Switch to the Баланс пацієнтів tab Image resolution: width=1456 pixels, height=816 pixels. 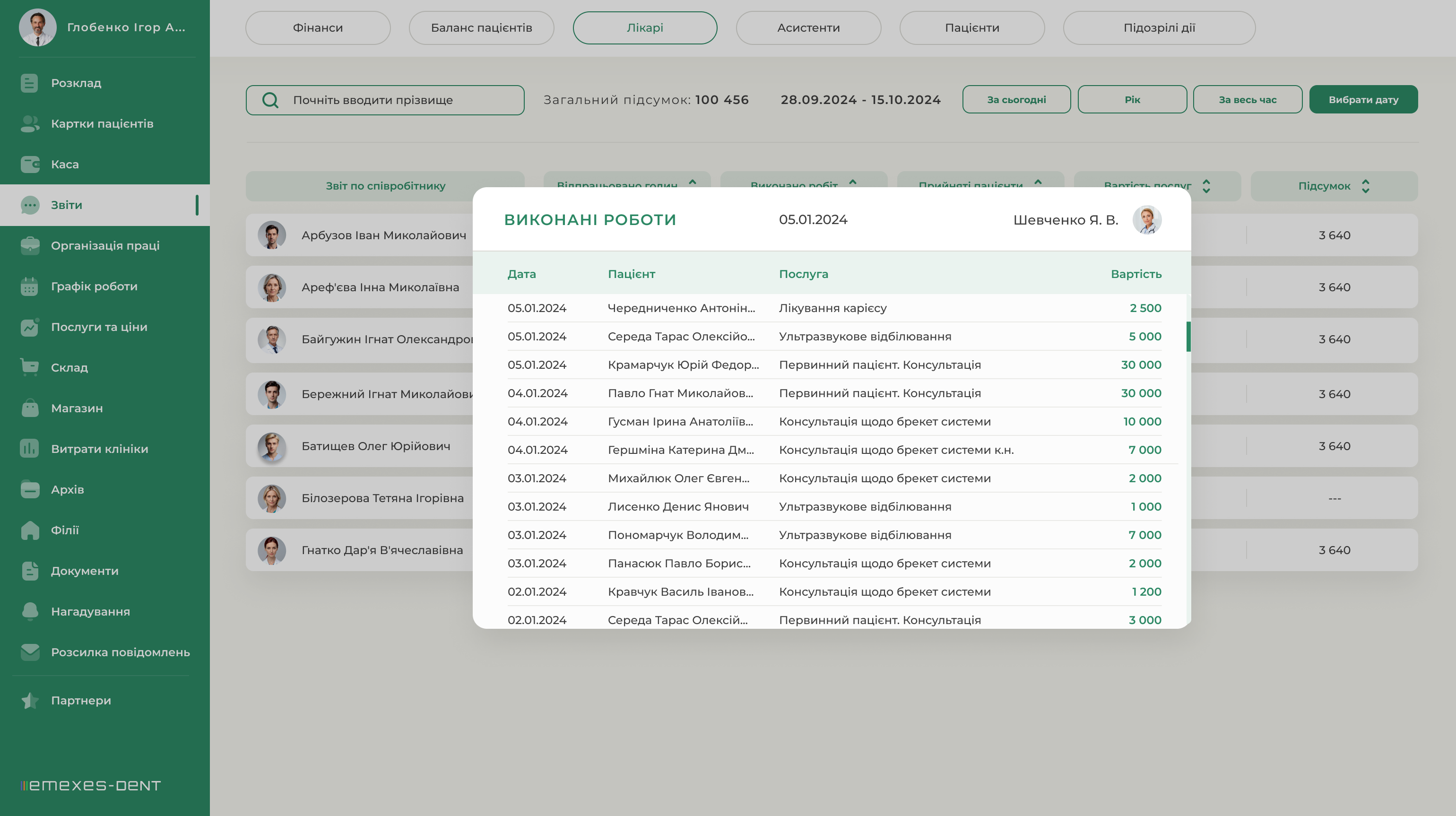(482, 28)
